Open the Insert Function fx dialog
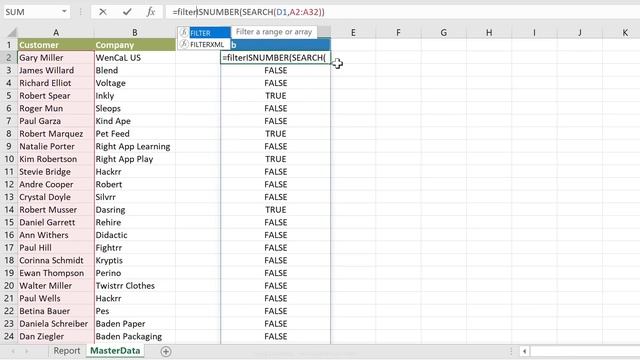Screen dimensions: 640x360 [x=151, y=12]
